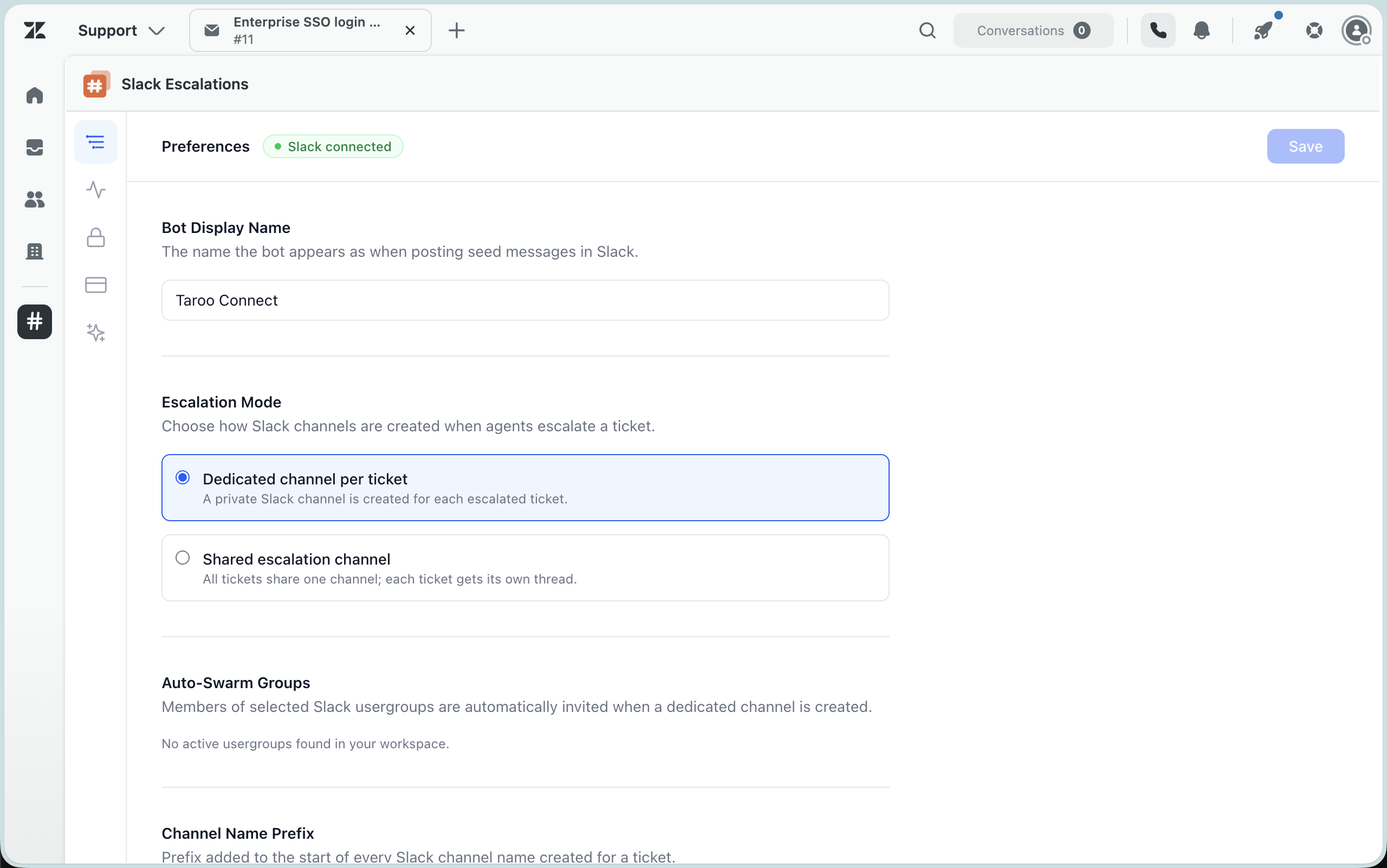Open notifications bell icon
1387x868 pixels.
tap(1202, 30)
